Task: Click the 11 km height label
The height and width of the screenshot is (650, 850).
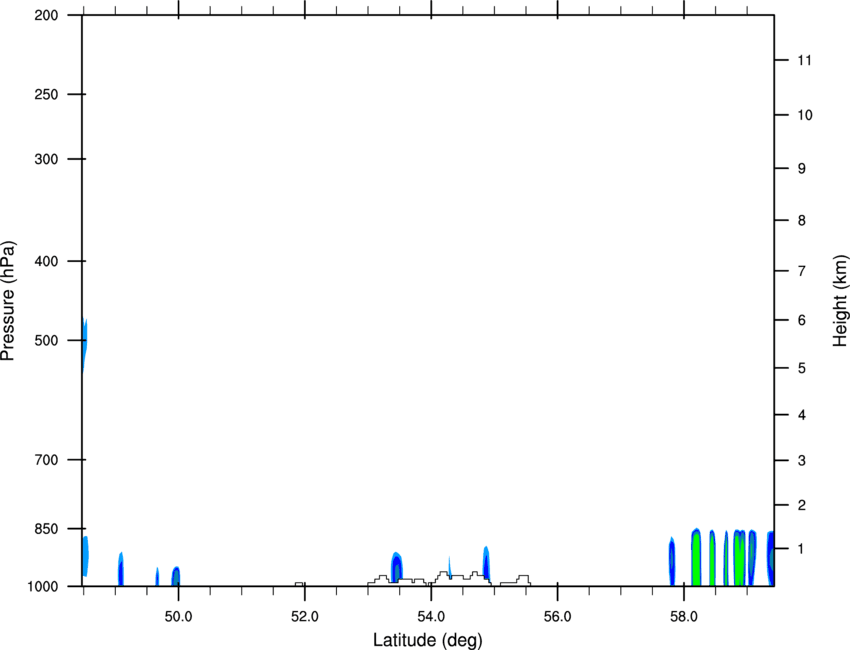Action: [x=804, y=60]
